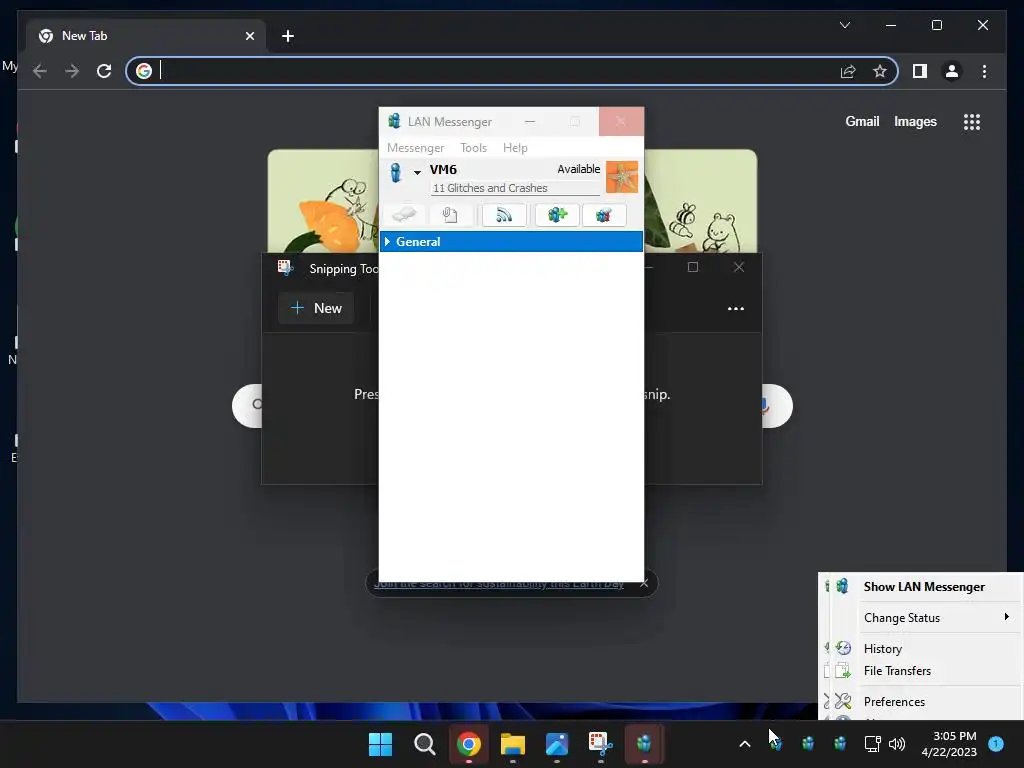Open the status dropdown arrow next to VM6
The height and width of the screenshot is (768, 1024).
[417, 173]
